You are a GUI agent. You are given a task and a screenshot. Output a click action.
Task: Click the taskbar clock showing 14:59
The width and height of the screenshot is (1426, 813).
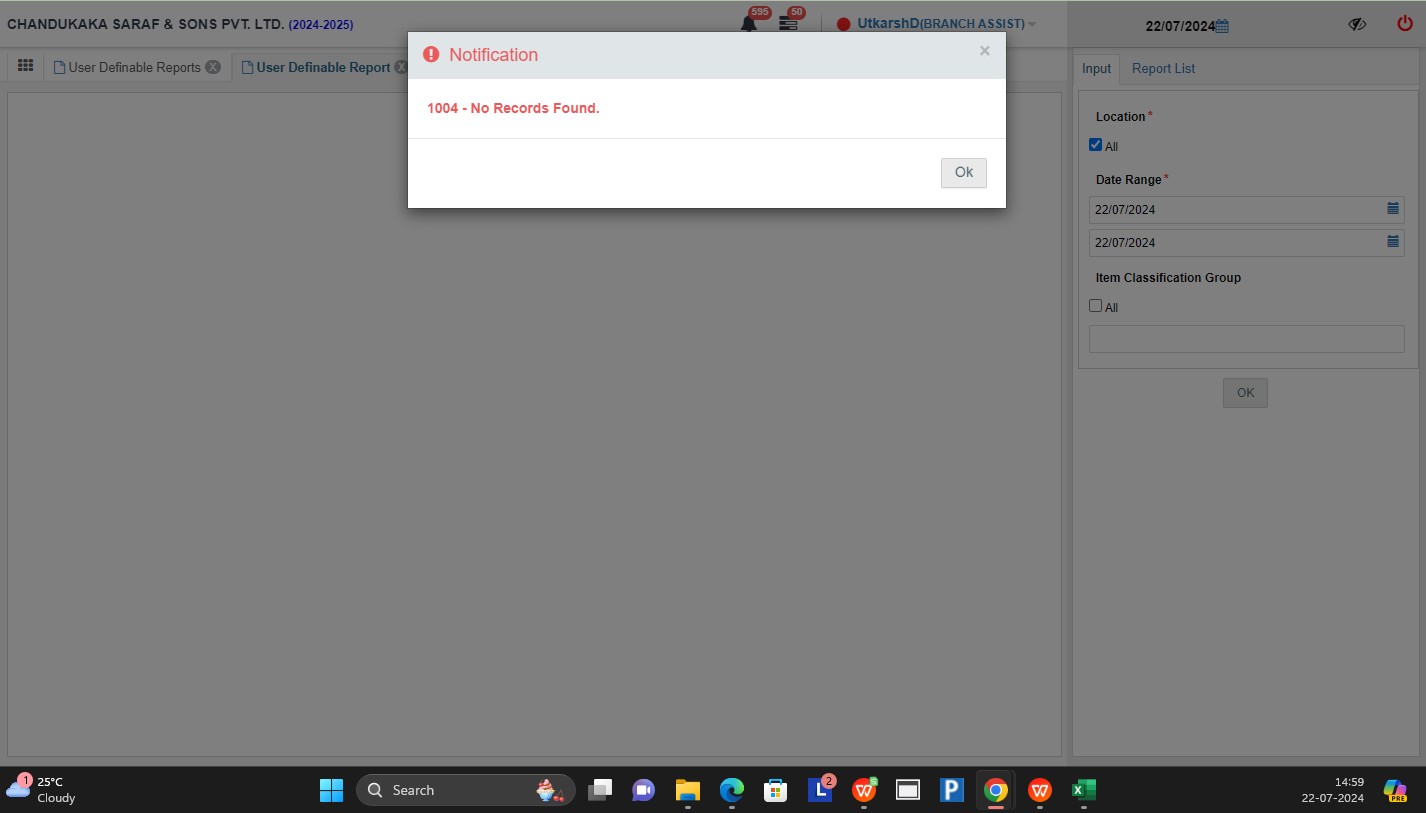tap(1333, 790)
